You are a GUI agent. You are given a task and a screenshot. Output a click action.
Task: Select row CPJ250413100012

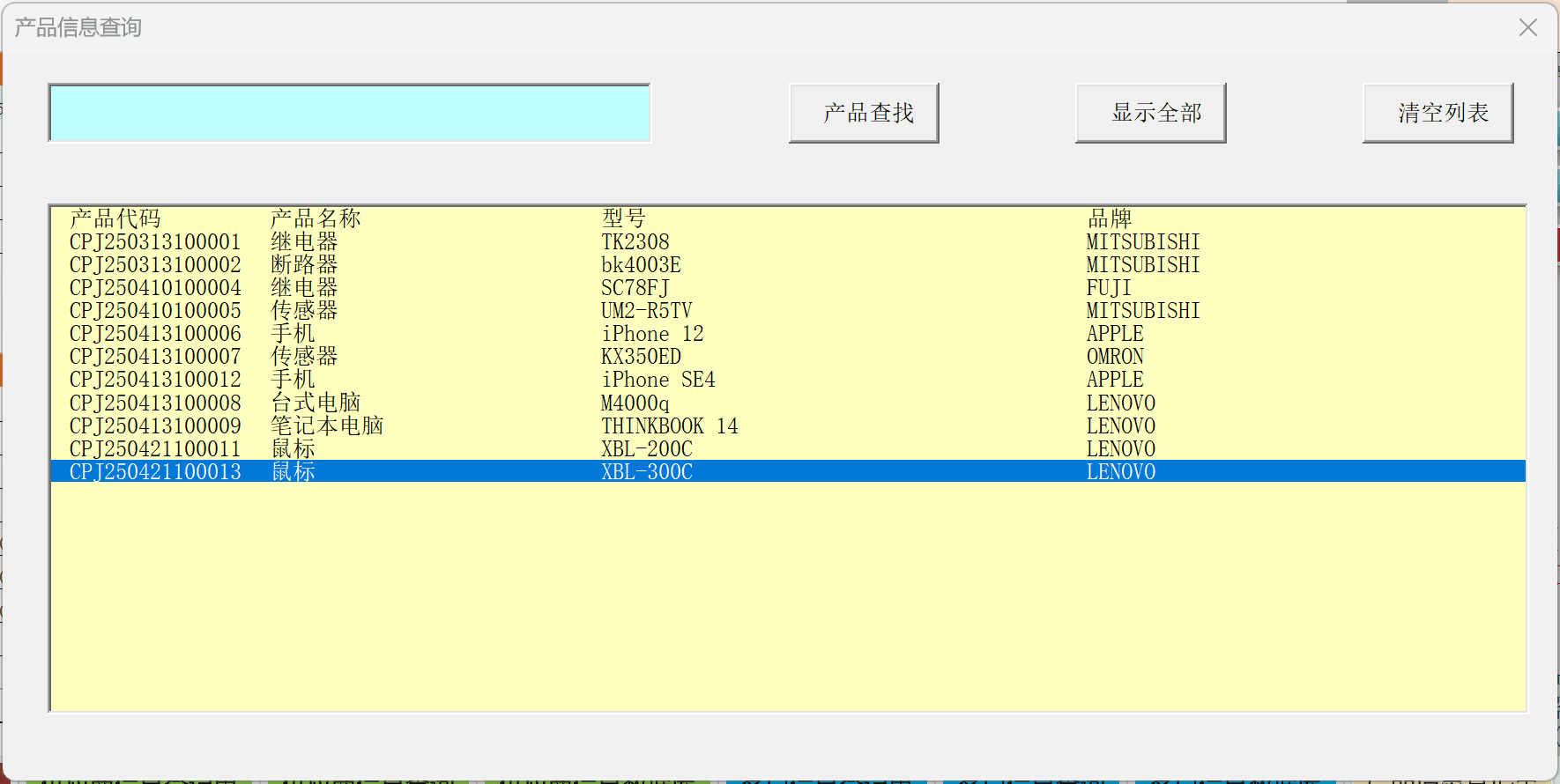click(788, 380)
